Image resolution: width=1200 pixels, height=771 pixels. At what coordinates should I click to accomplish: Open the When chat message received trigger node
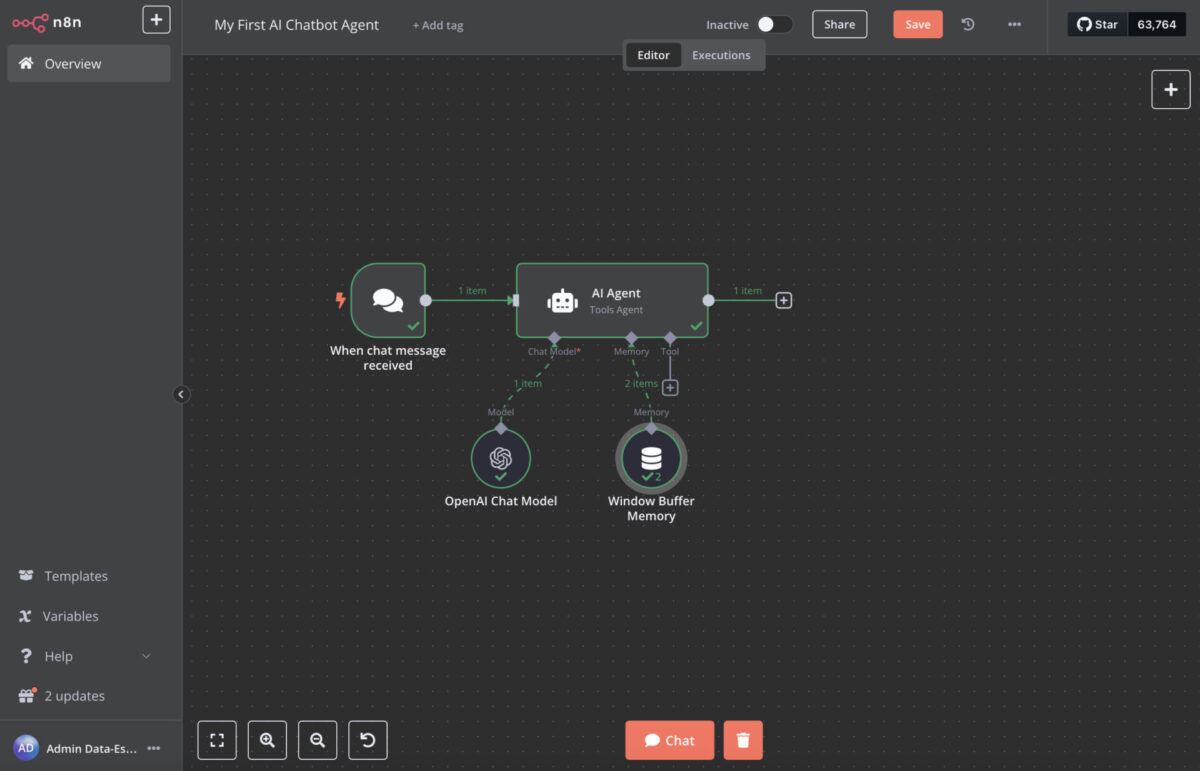389,300
